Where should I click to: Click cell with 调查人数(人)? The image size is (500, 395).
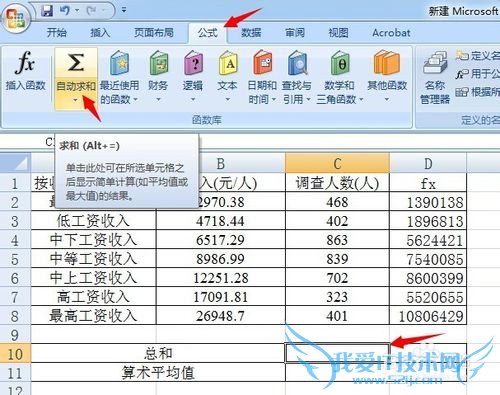point(337,183)
